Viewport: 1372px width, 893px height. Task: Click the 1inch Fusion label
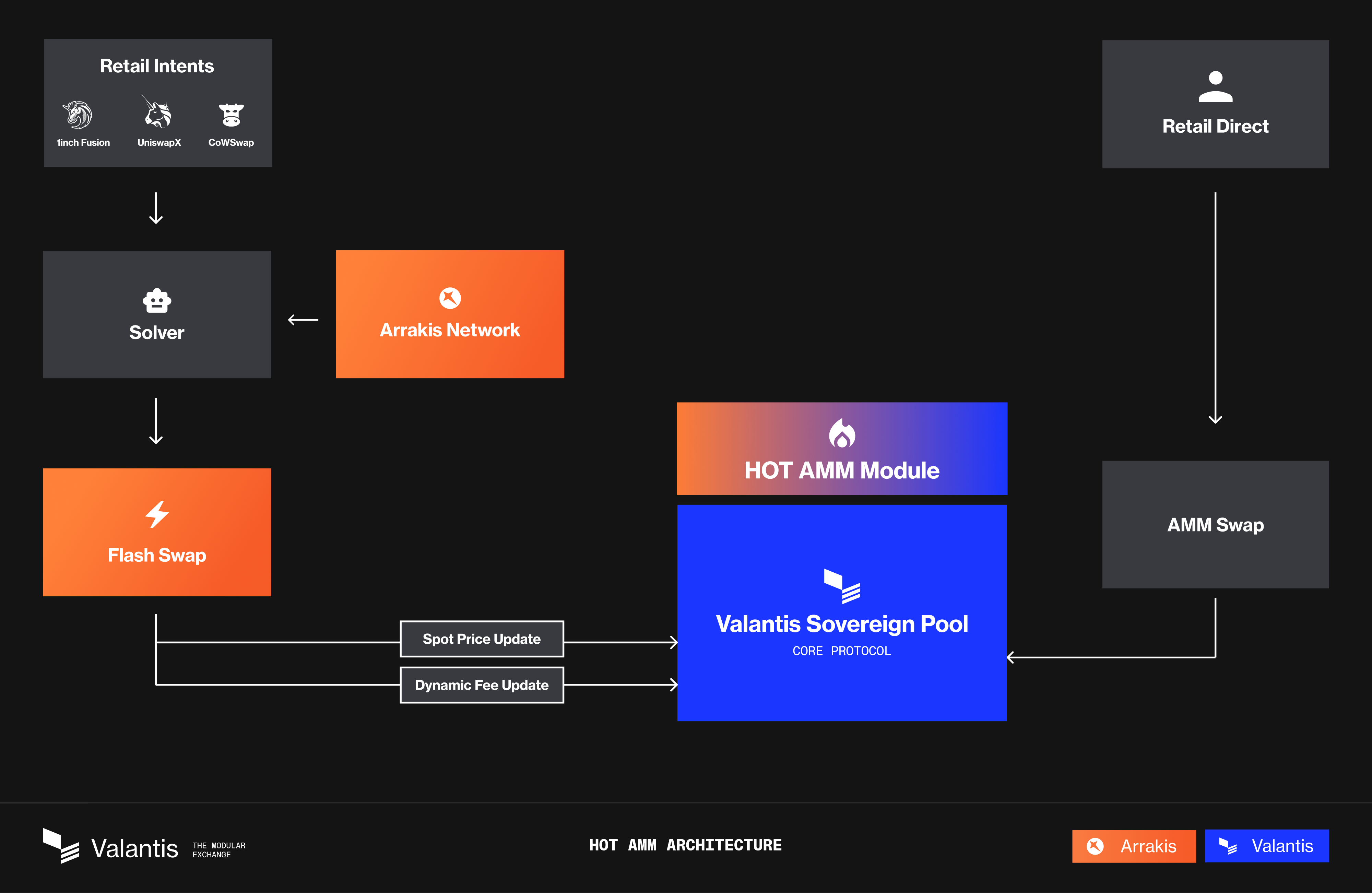coord(83,142)
